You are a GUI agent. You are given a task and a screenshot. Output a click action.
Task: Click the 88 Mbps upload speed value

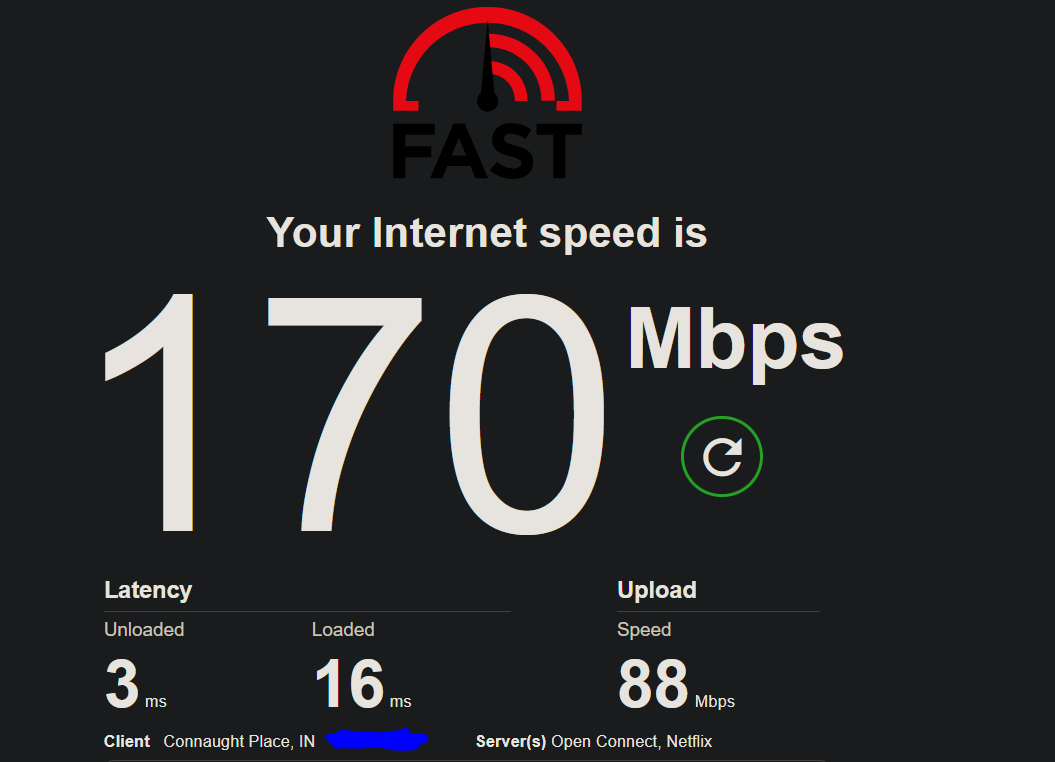(x=676, y=685)
